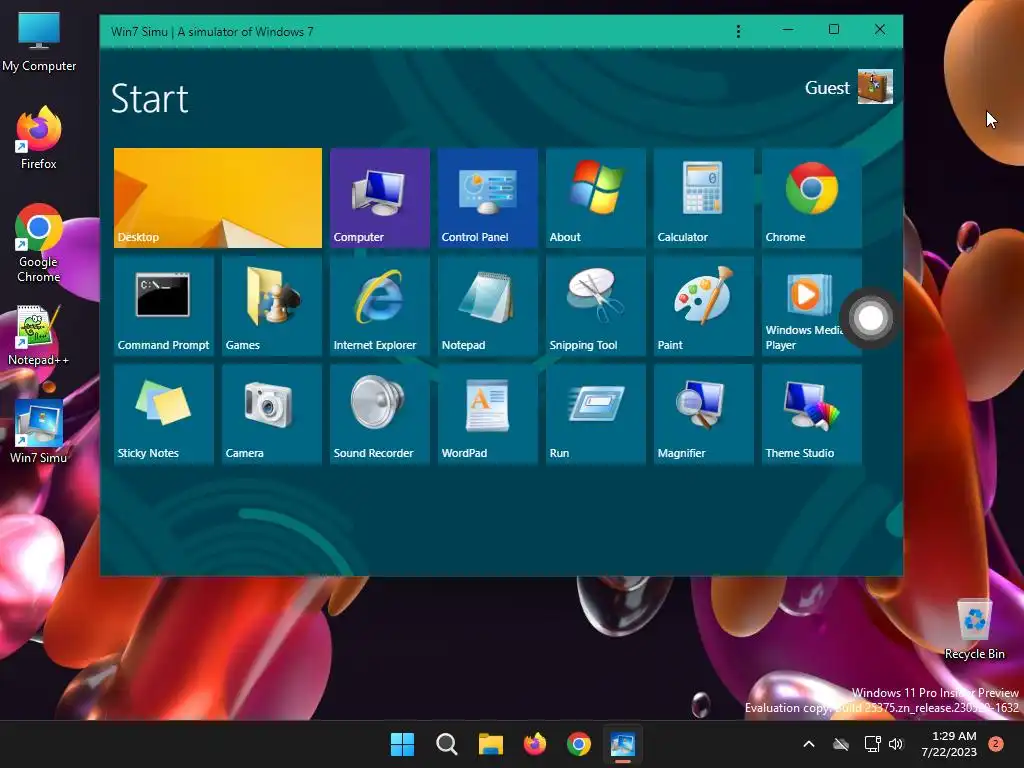
Task: Click the volume speaker tray icon
Action: coord(896,744)
